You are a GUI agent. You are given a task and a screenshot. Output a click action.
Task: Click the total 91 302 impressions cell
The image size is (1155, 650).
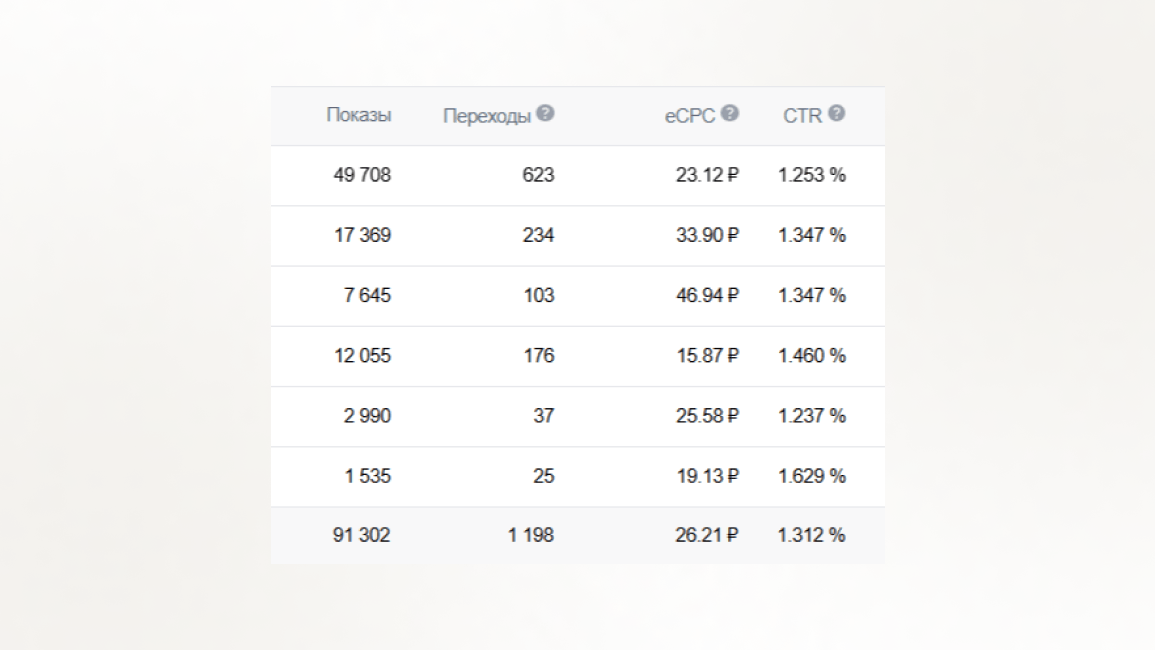click(362, 535)
